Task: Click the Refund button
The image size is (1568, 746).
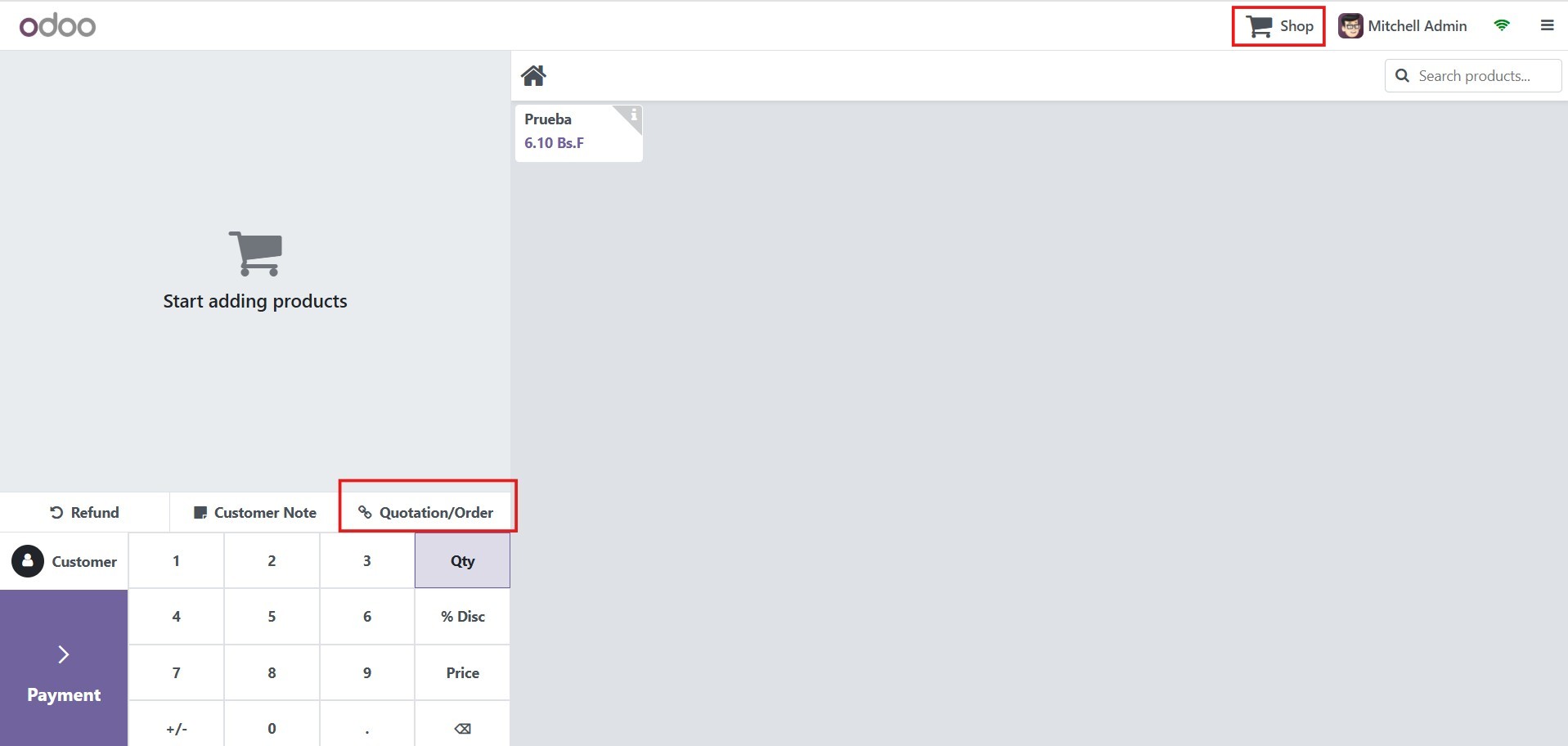Action: click(x=85, y=513)
